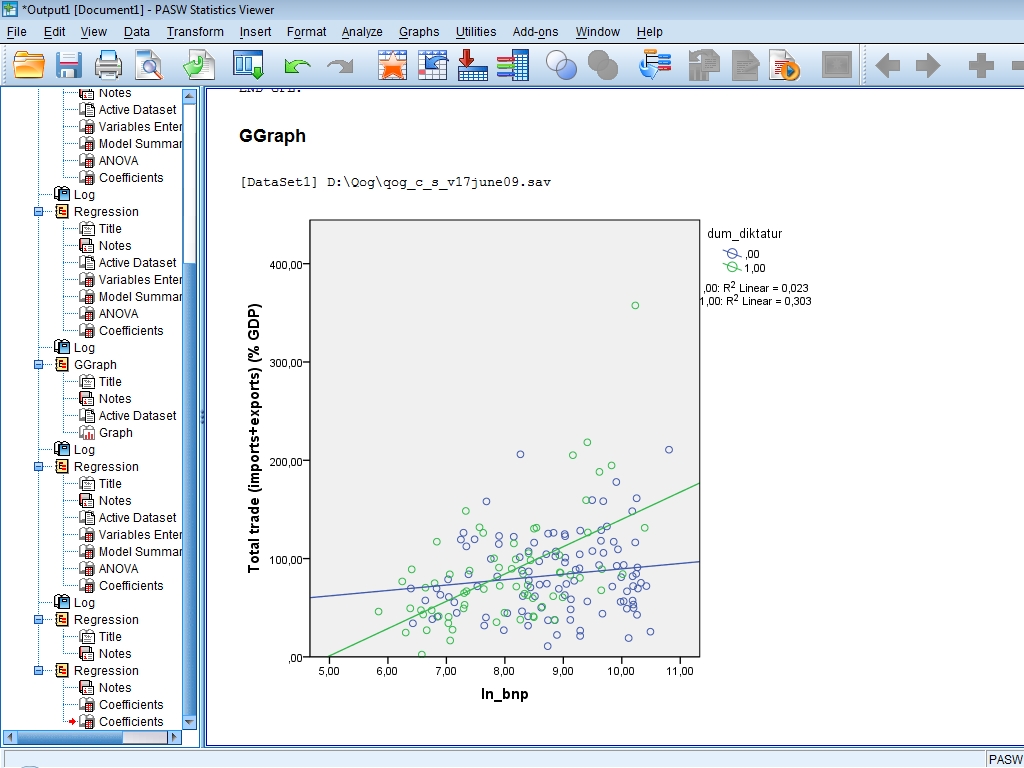Open the Analyze menu

pos(361,32)
